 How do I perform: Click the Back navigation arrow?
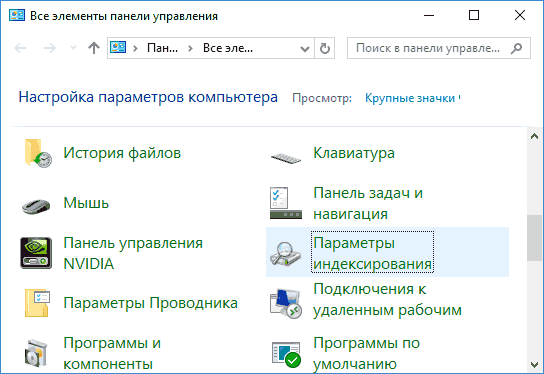pyautogui.click(x=20, y=48)
